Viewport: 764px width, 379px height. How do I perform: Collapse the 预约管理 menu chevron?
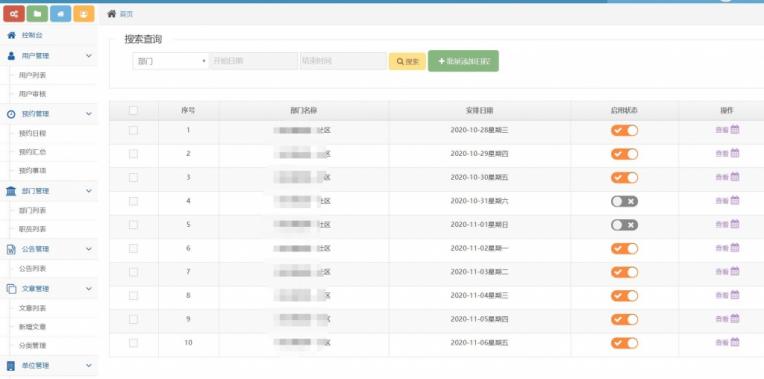(x=89, y=114)
